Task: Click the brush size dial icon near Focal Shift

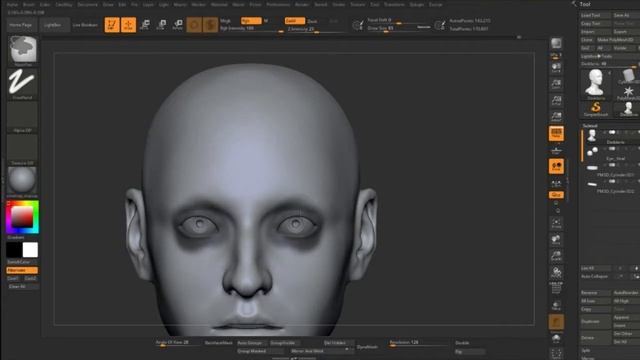Action: [358, 25]
